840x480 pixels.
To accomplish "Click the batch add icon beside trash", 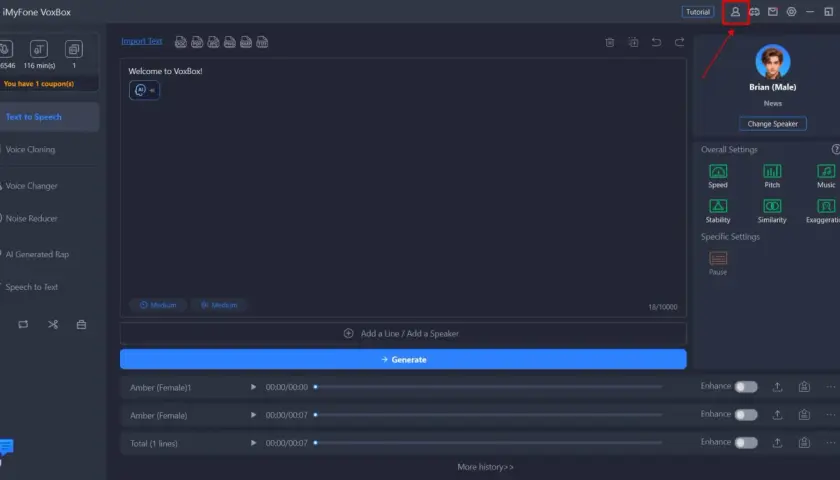I will pyautogui.click(x=633, y=42).
